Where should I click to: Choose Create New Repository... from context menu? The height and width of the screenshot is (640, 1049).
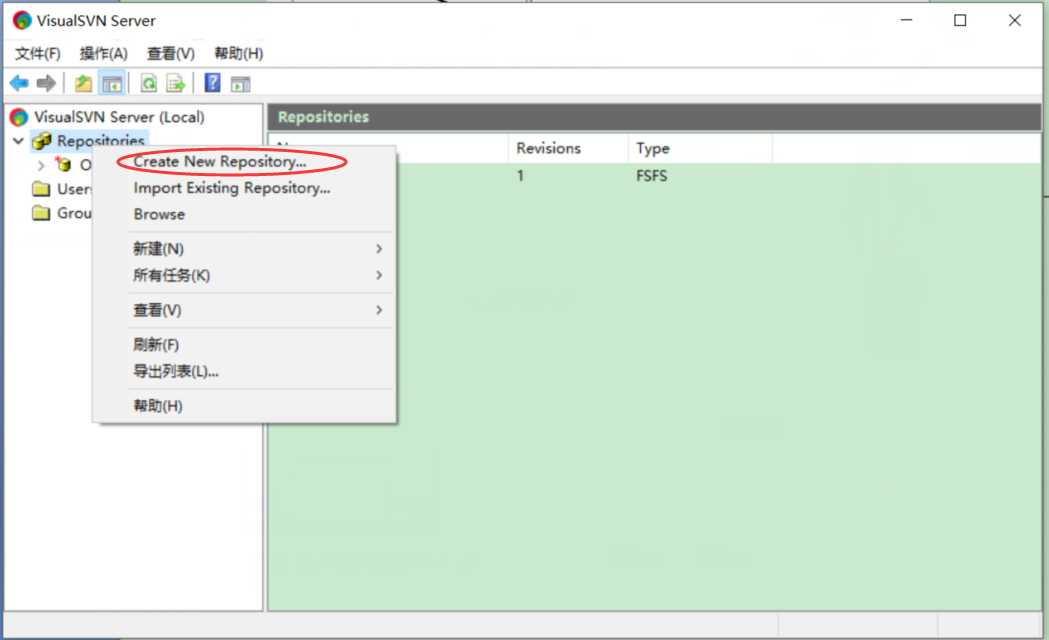(244, 161)
